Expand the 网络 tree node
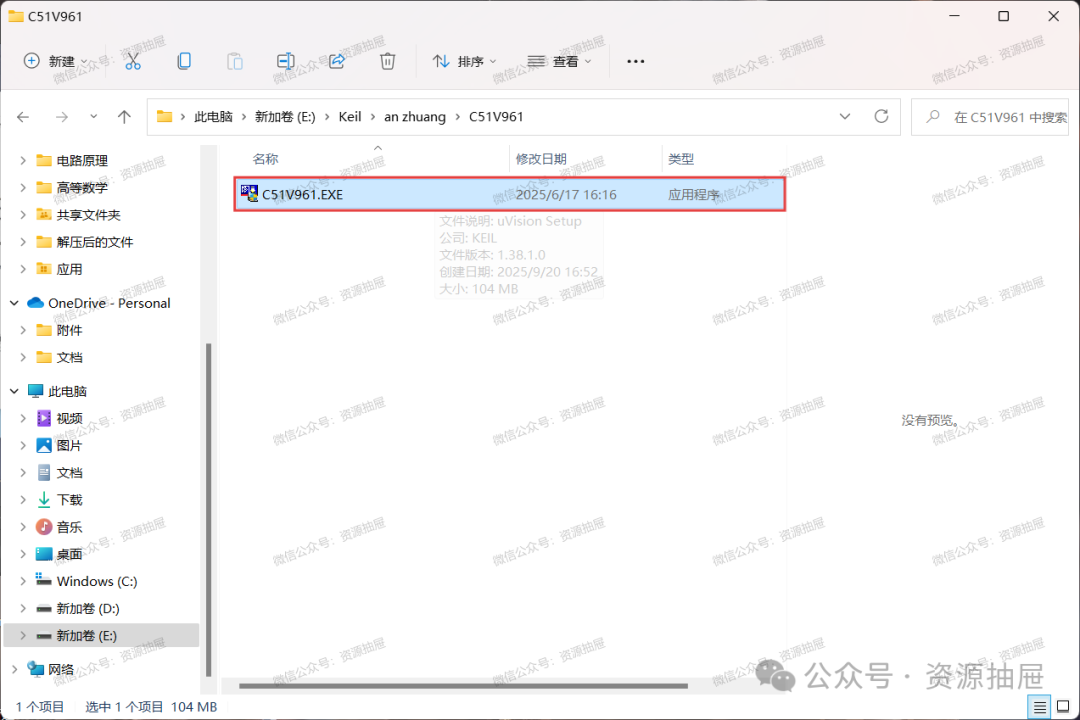 pos(14,669)
